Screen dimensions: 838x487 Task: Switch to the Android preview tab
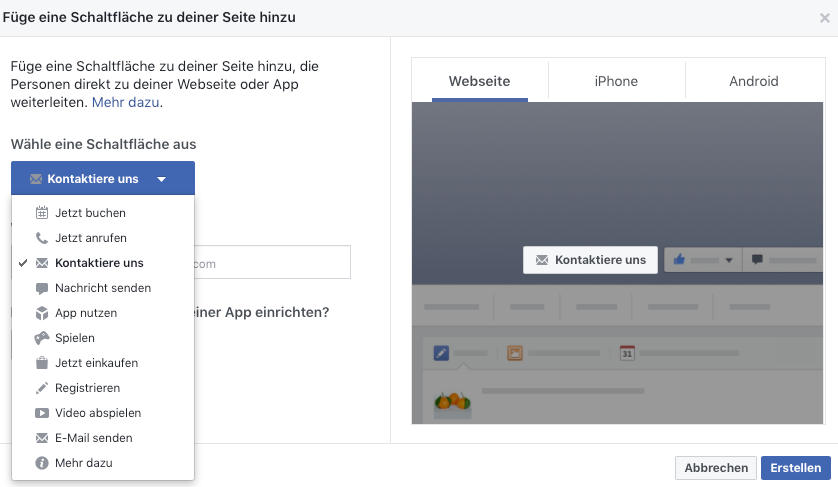754,81
